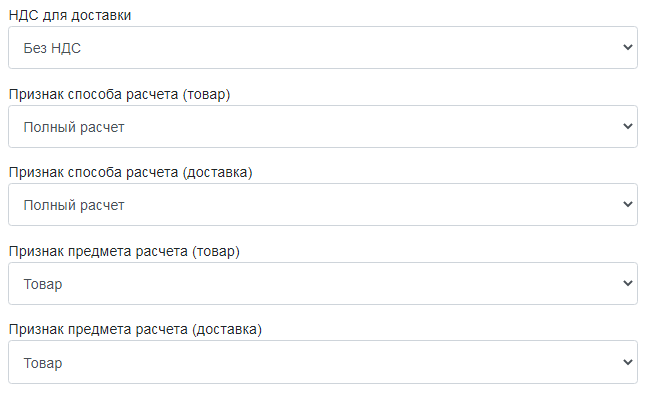Screen dimensions: 652x395
Task: Click the Признак способа расчета (доставка) label
Action: (131, 173)
